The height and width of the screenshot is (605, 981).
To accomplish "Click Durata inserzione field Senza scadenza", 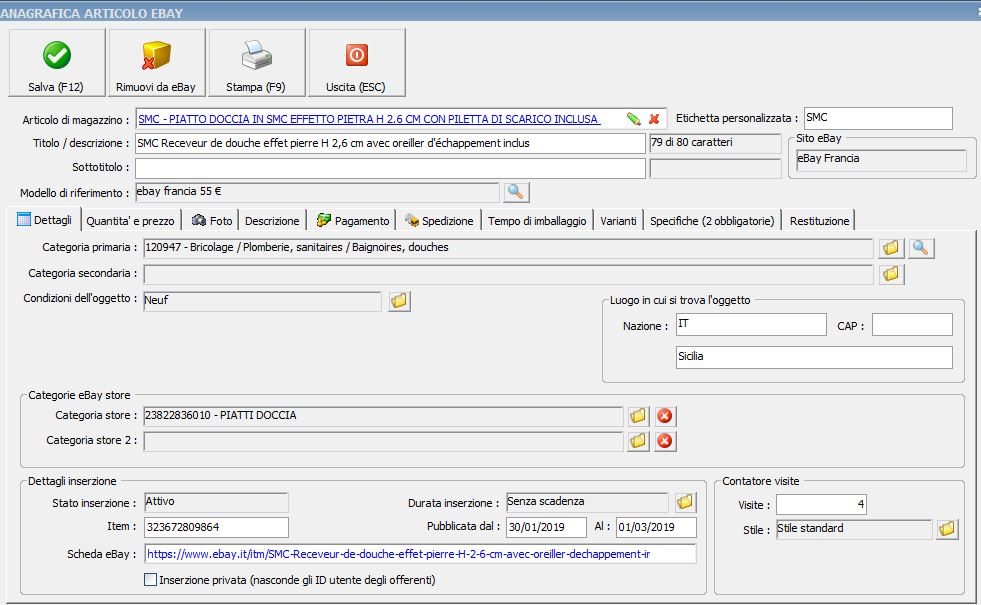I will (587, 502).
